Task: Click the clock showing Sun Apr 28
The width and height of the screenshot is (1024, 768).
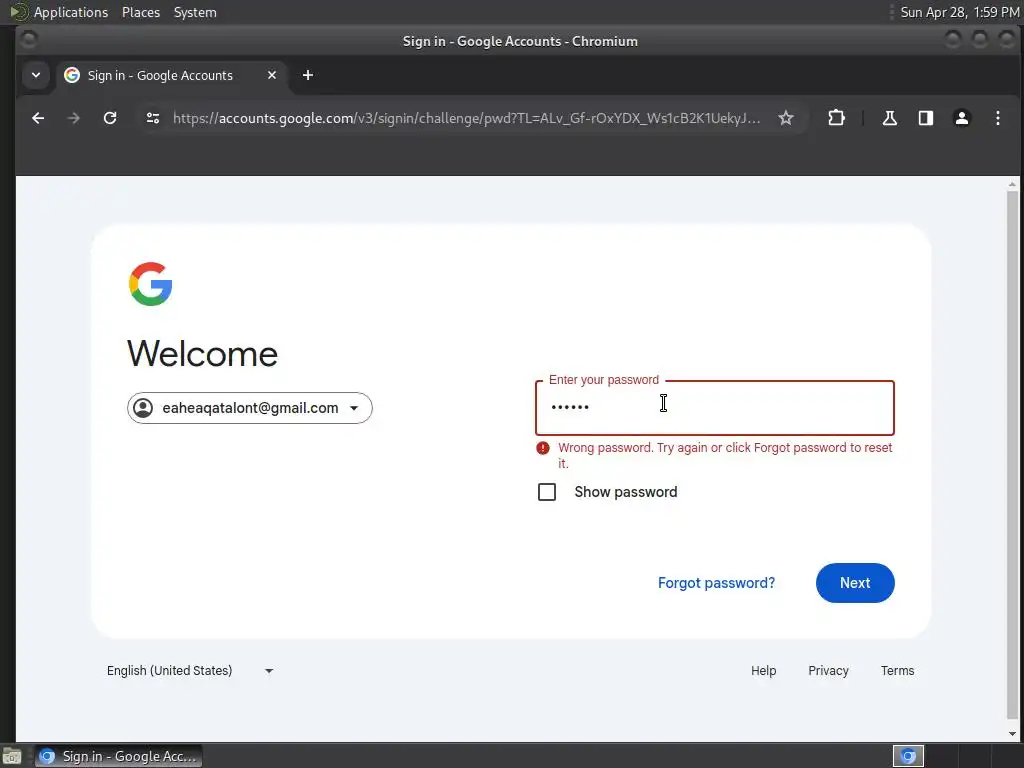Action: pyautogui.click(x=959, y=12)
